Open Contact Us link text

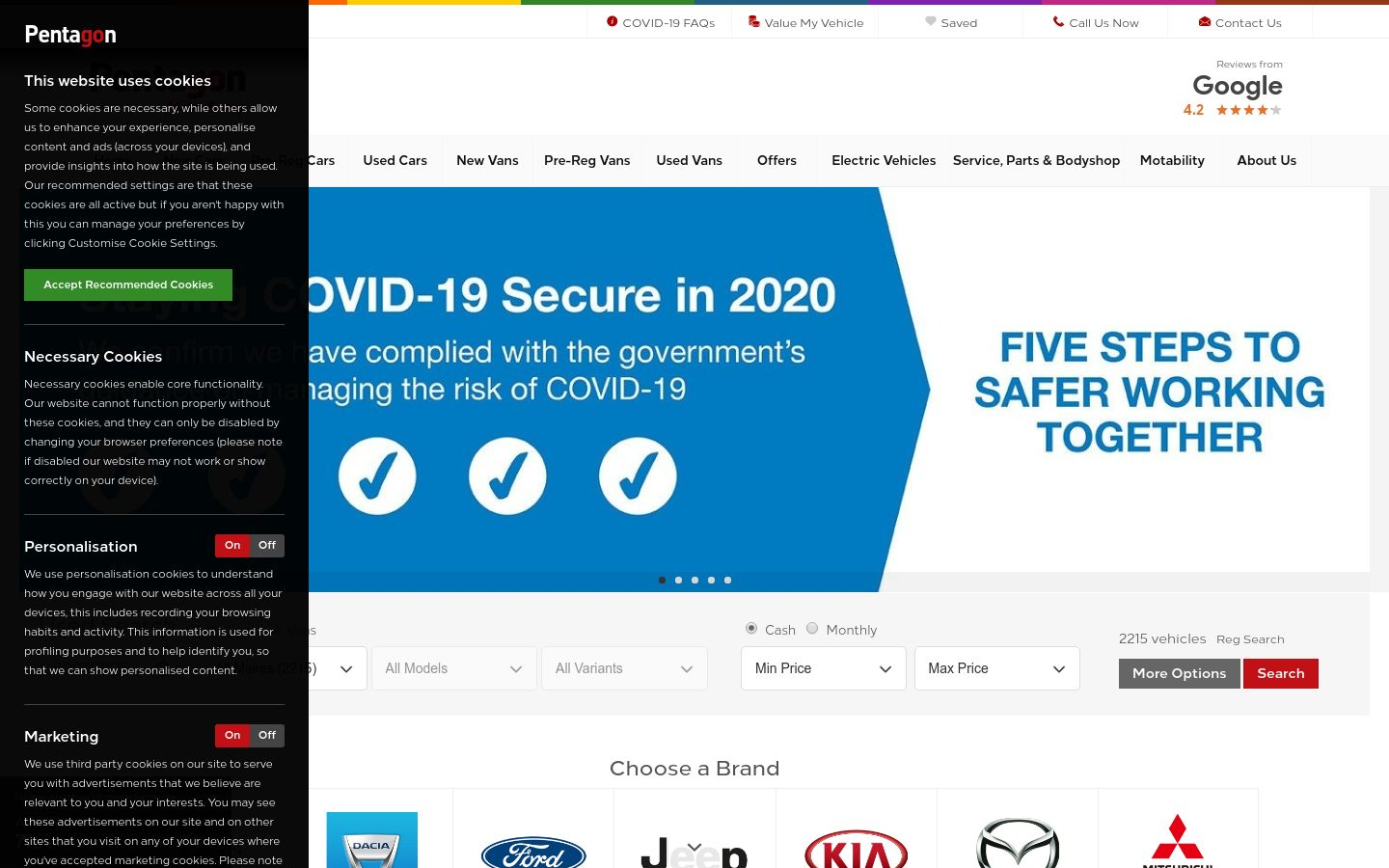coord(1248,22)
